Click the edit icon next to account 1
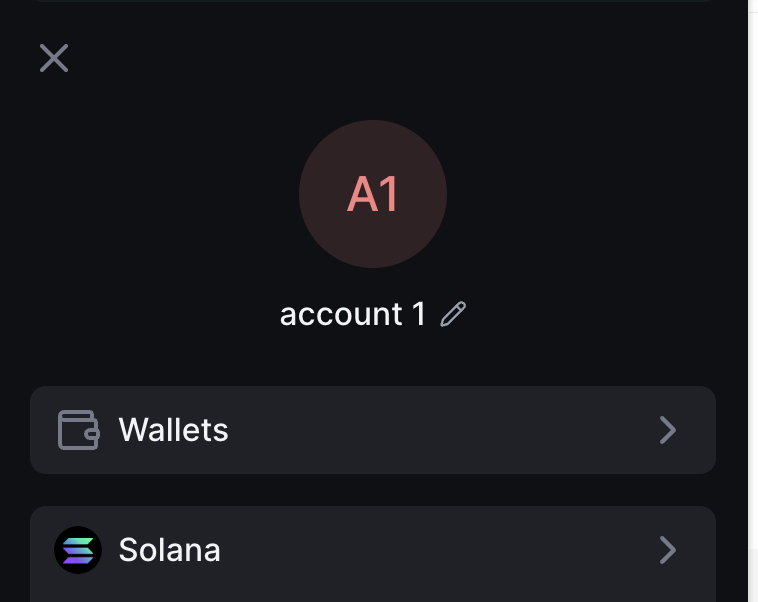Viewport: 758px width, 602px height. pyautogui.click(x=453, y=314)
